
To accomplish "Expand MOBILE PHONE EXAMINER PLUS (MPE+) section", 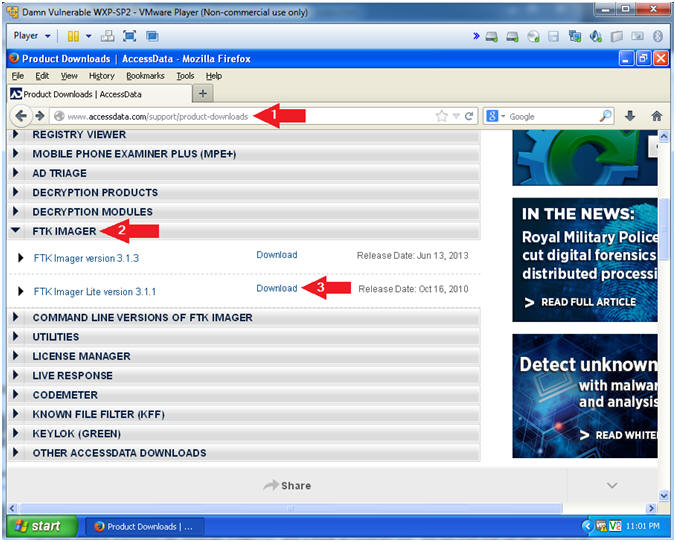I will [244, 154].
